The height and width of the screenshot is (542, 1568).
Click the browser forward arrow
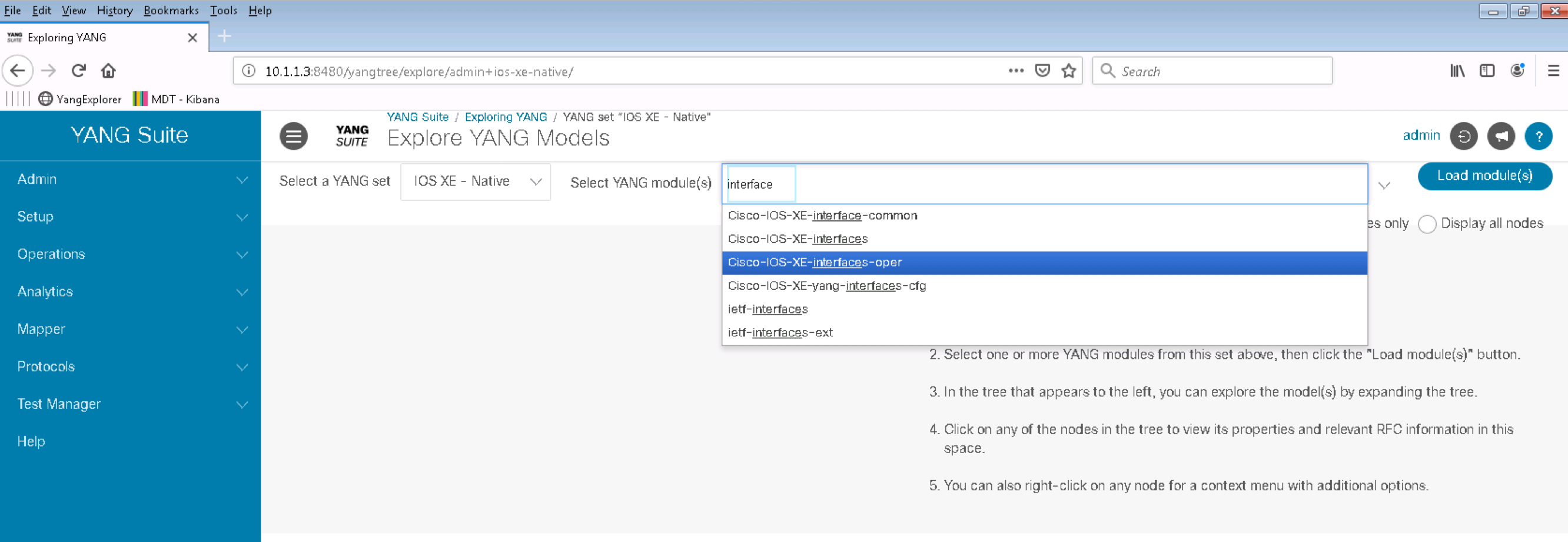49,71
